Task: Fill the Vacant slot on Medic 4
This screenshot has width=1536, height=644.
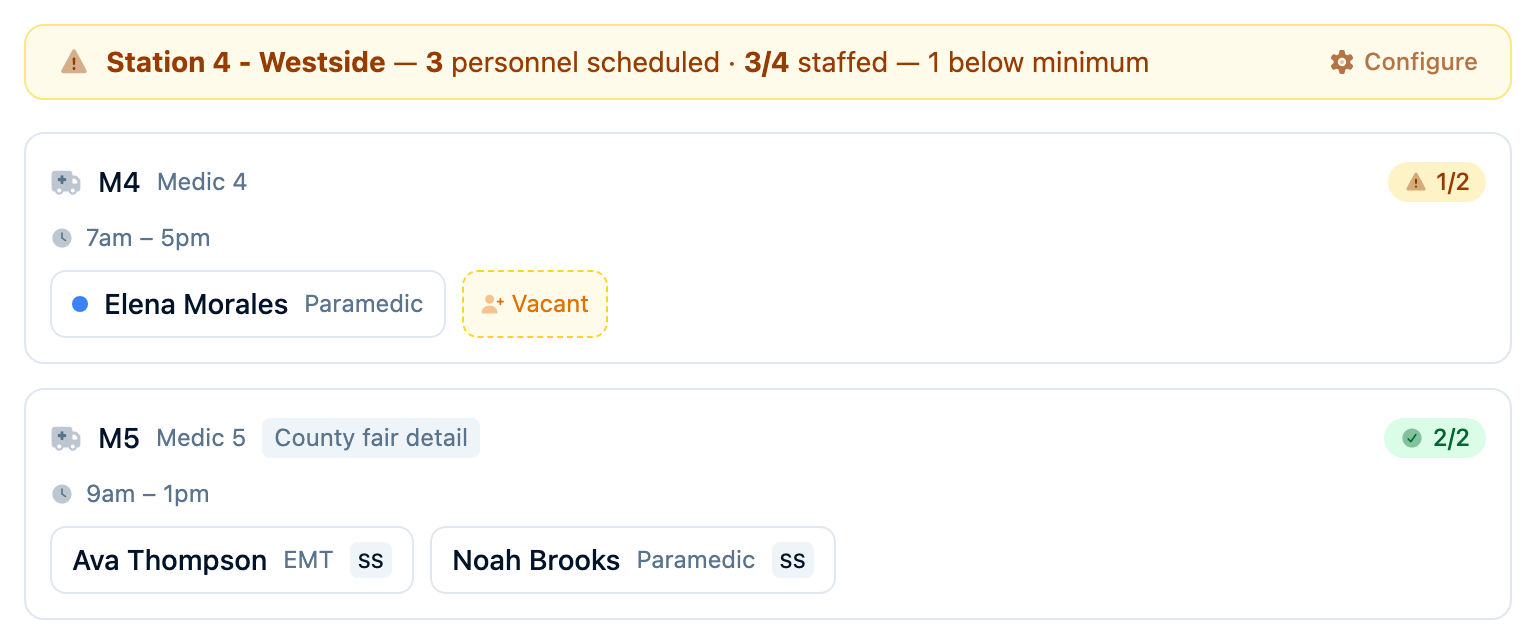Action: (535, 304)
